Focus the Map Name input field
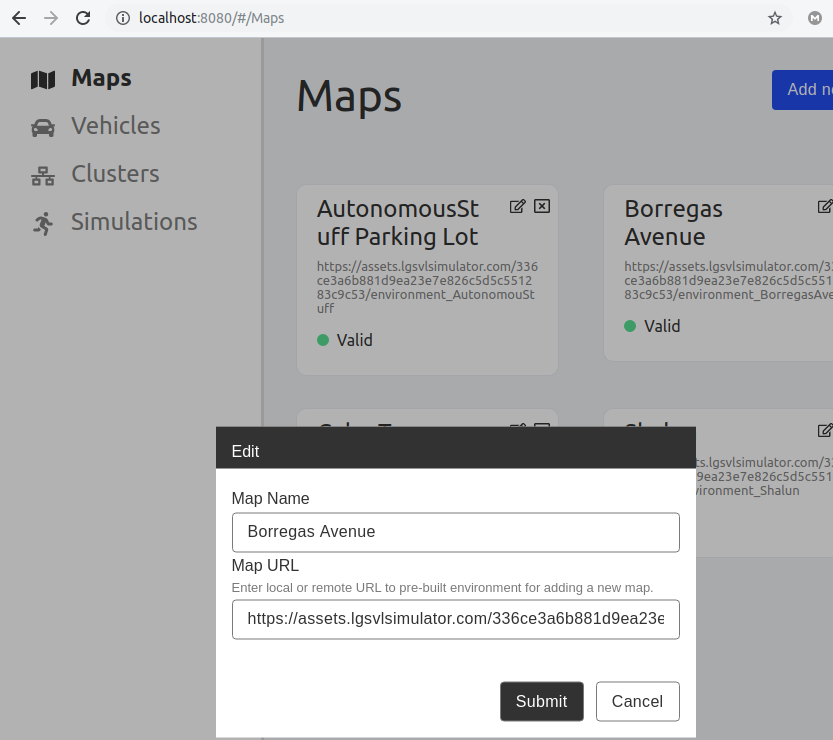The image size is (833, 740). (456, 532)
